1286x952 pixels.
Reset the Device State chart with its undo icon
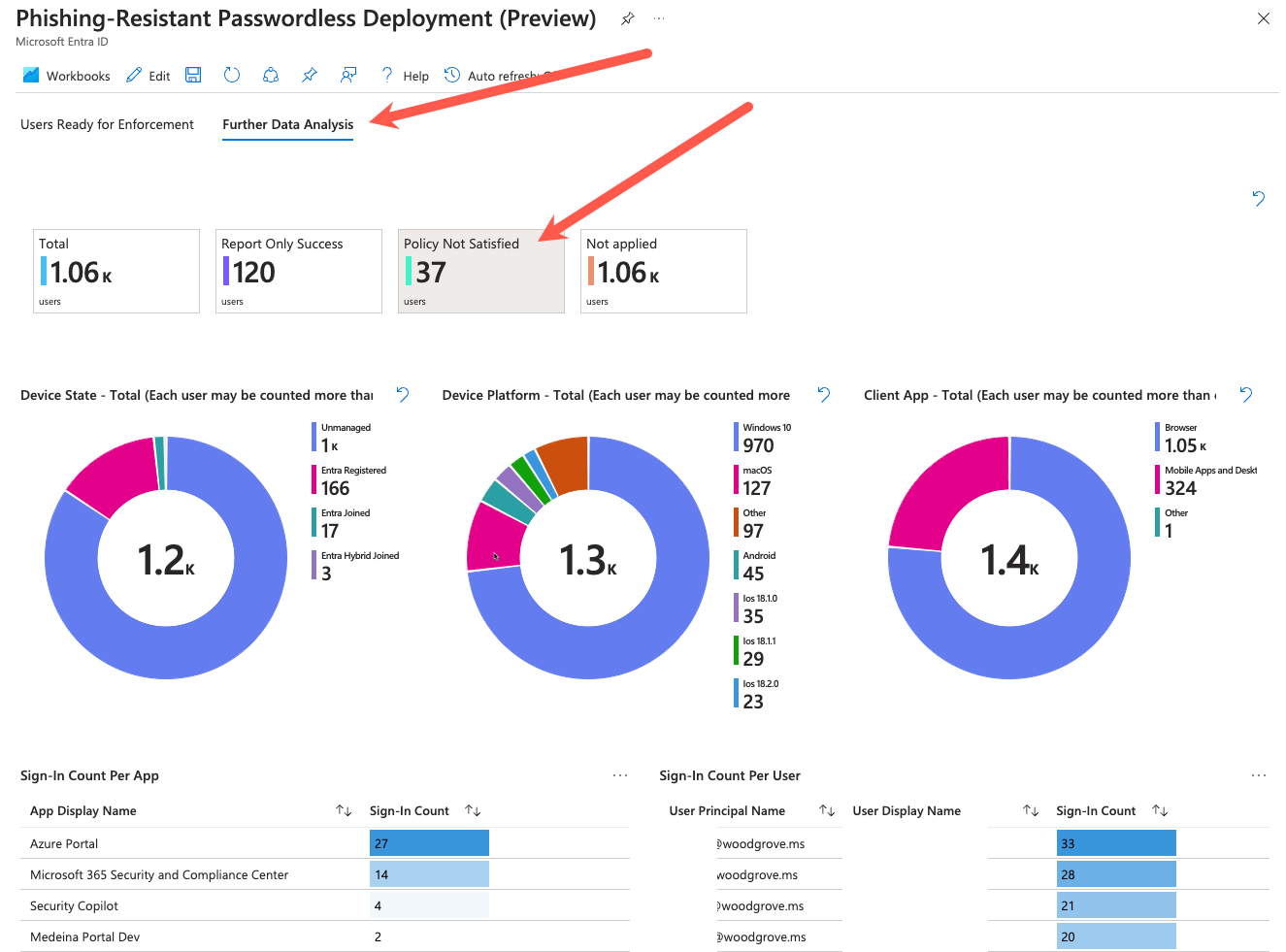(x=403, y=394)
